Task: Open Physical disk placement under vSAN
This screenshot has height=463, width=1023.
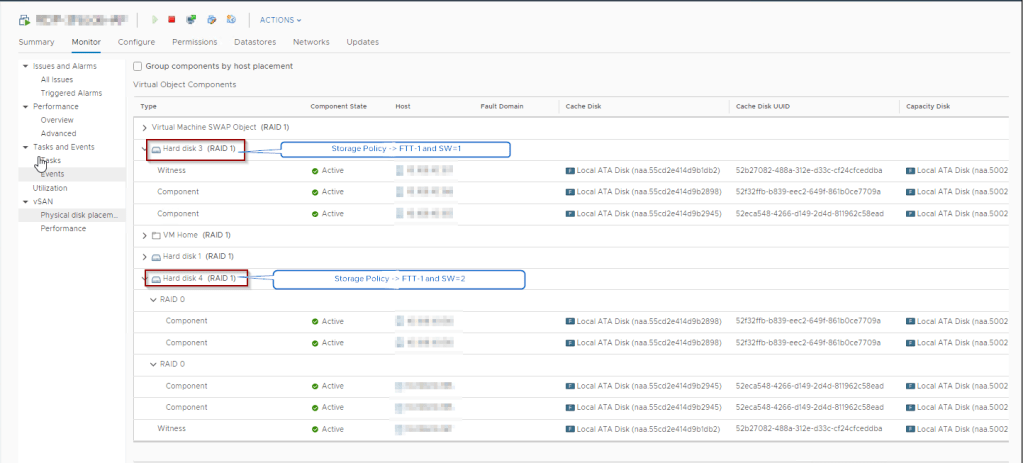Action: 78,214
